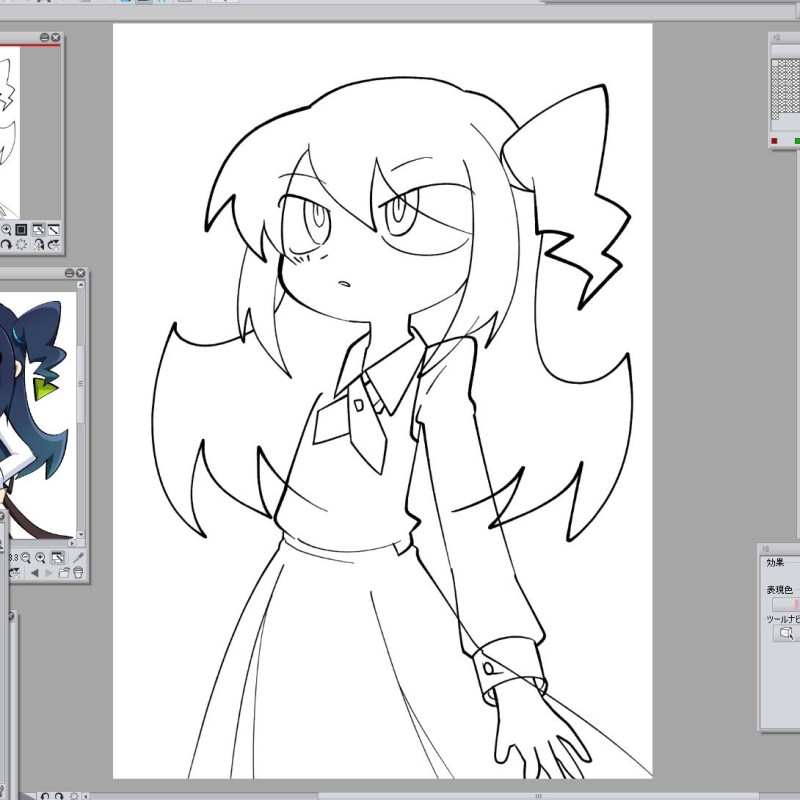Reset canvas rotation in Navigator

pos(21,244)
